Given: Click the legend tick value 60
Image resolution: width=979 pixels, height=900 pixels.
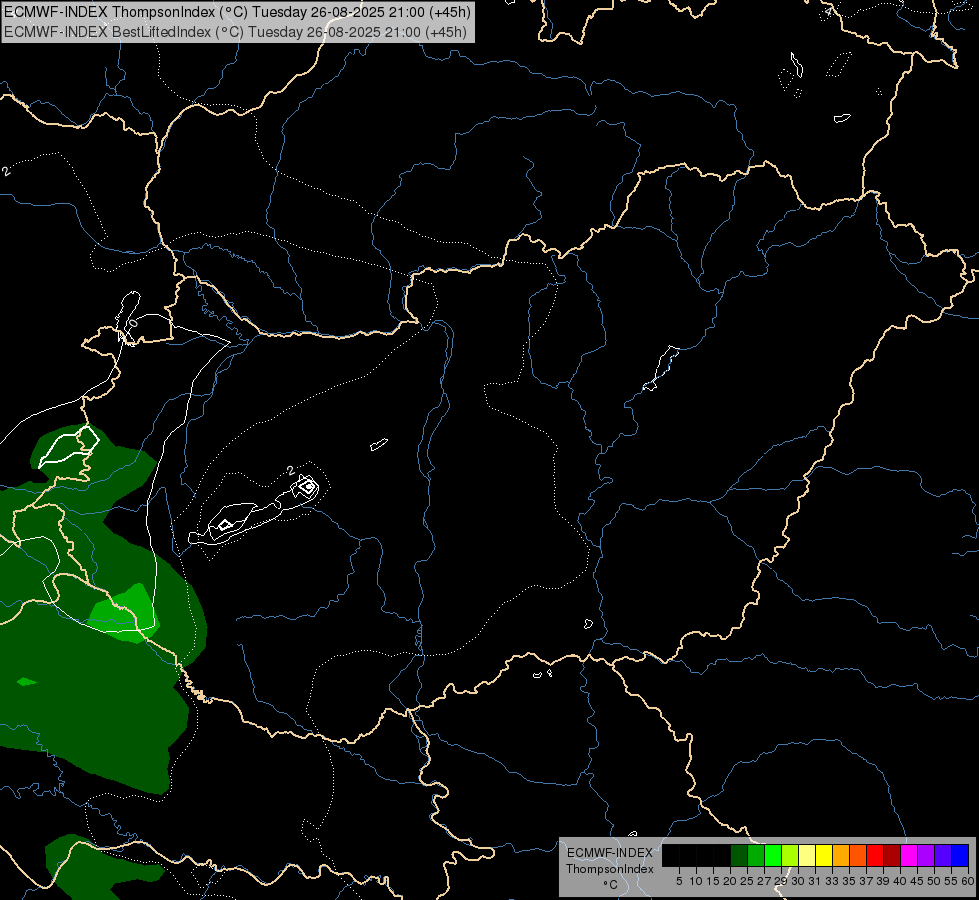Looking at the screenshot, I should [968, 881].
